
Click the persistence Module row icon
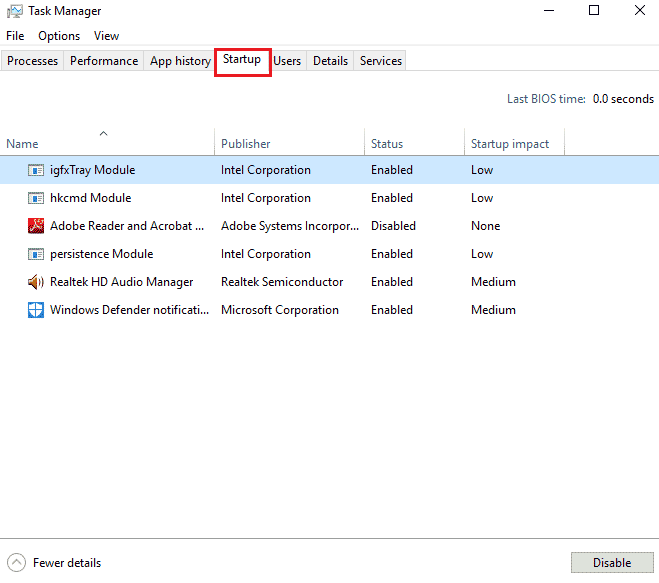(36, 254)
